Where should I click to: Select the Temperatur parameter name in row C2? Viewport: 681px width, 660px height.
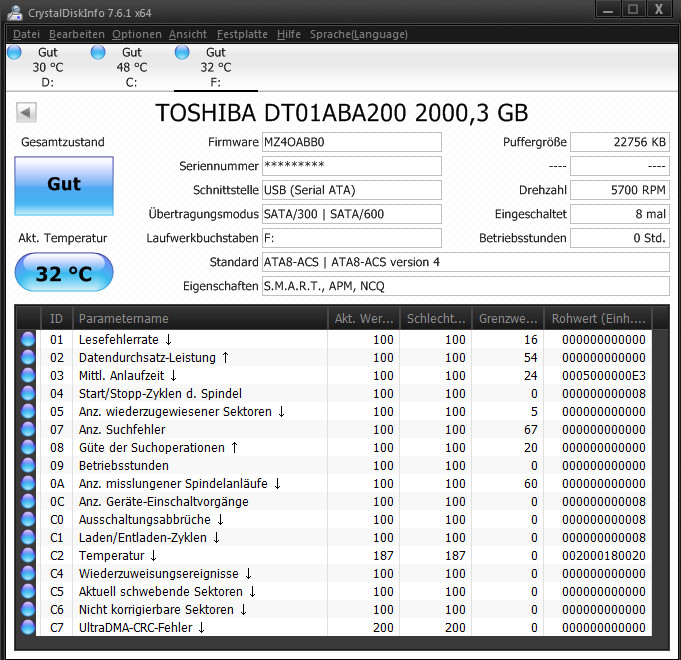coord(118,556)
